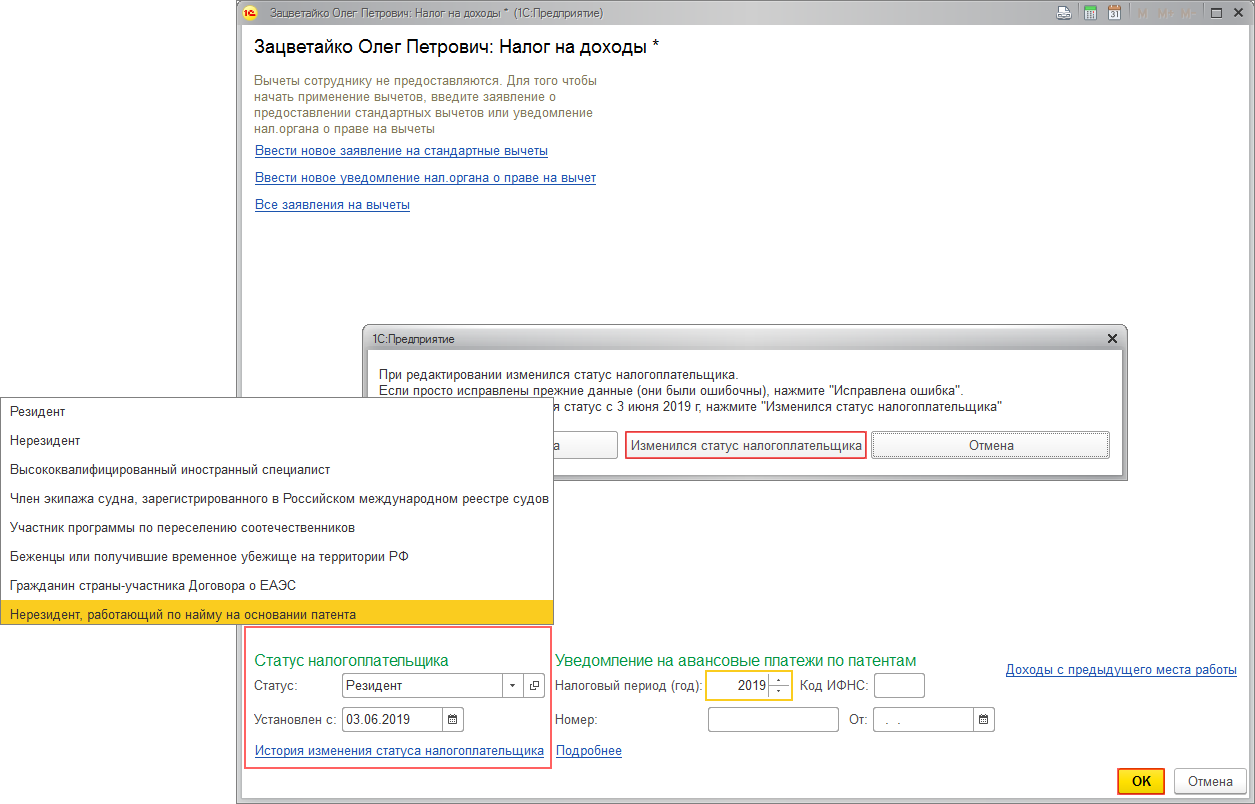Open the calendar icon in title bar
The image size is (1255, 804).
click(x=1114, y=13)
